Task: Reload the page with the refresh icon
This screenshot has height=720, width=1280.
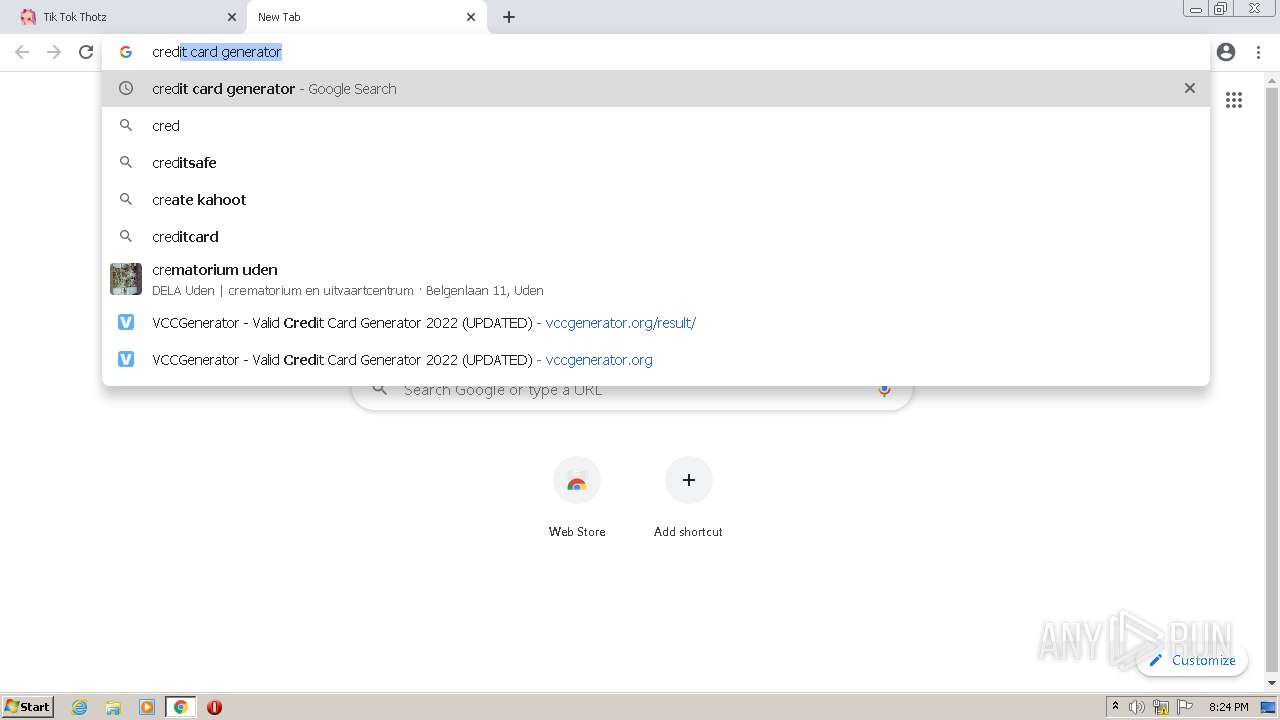Action: click(86, 52)
